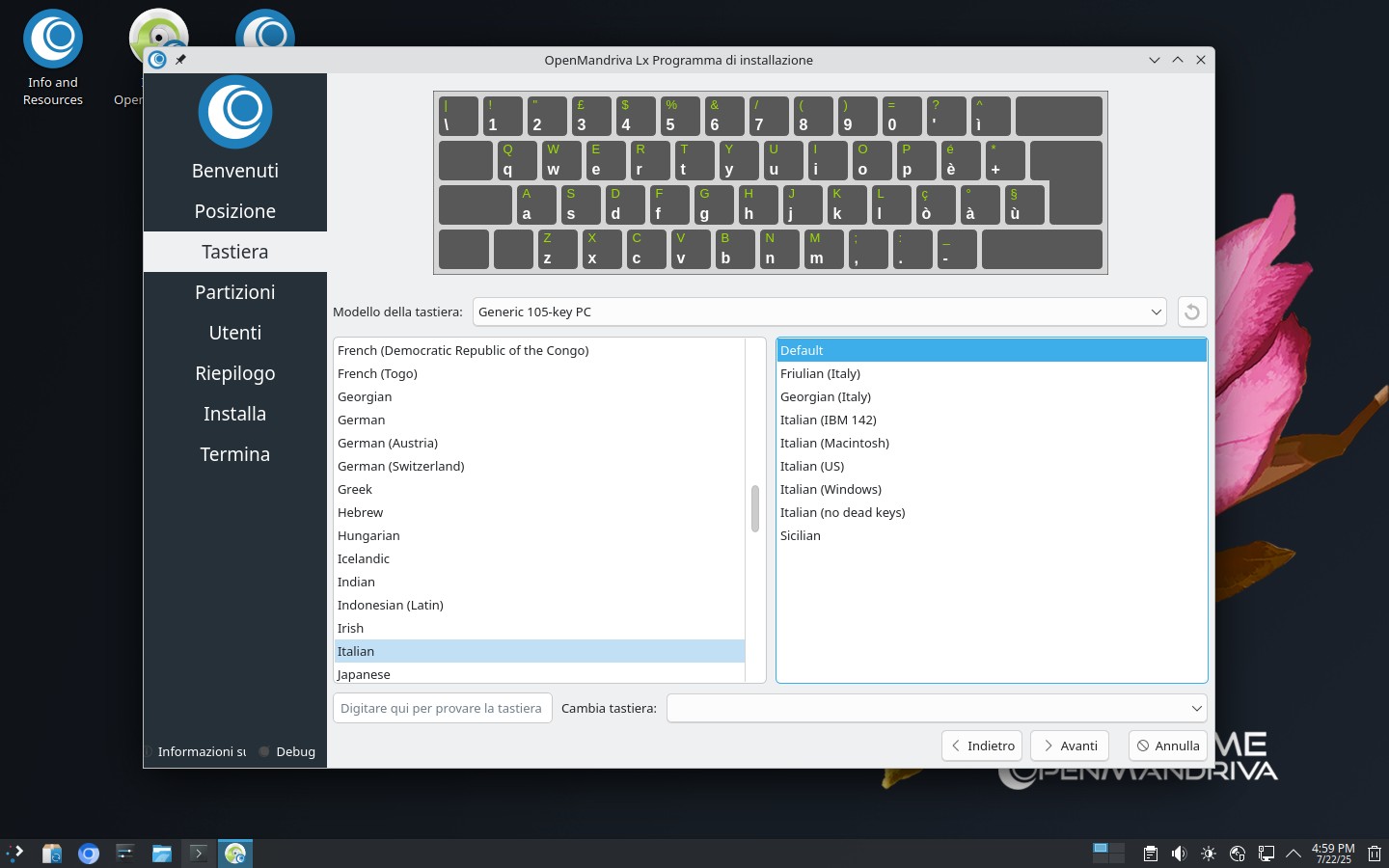
Task: Open the file manager from taskbar
Action: [161, 854]
